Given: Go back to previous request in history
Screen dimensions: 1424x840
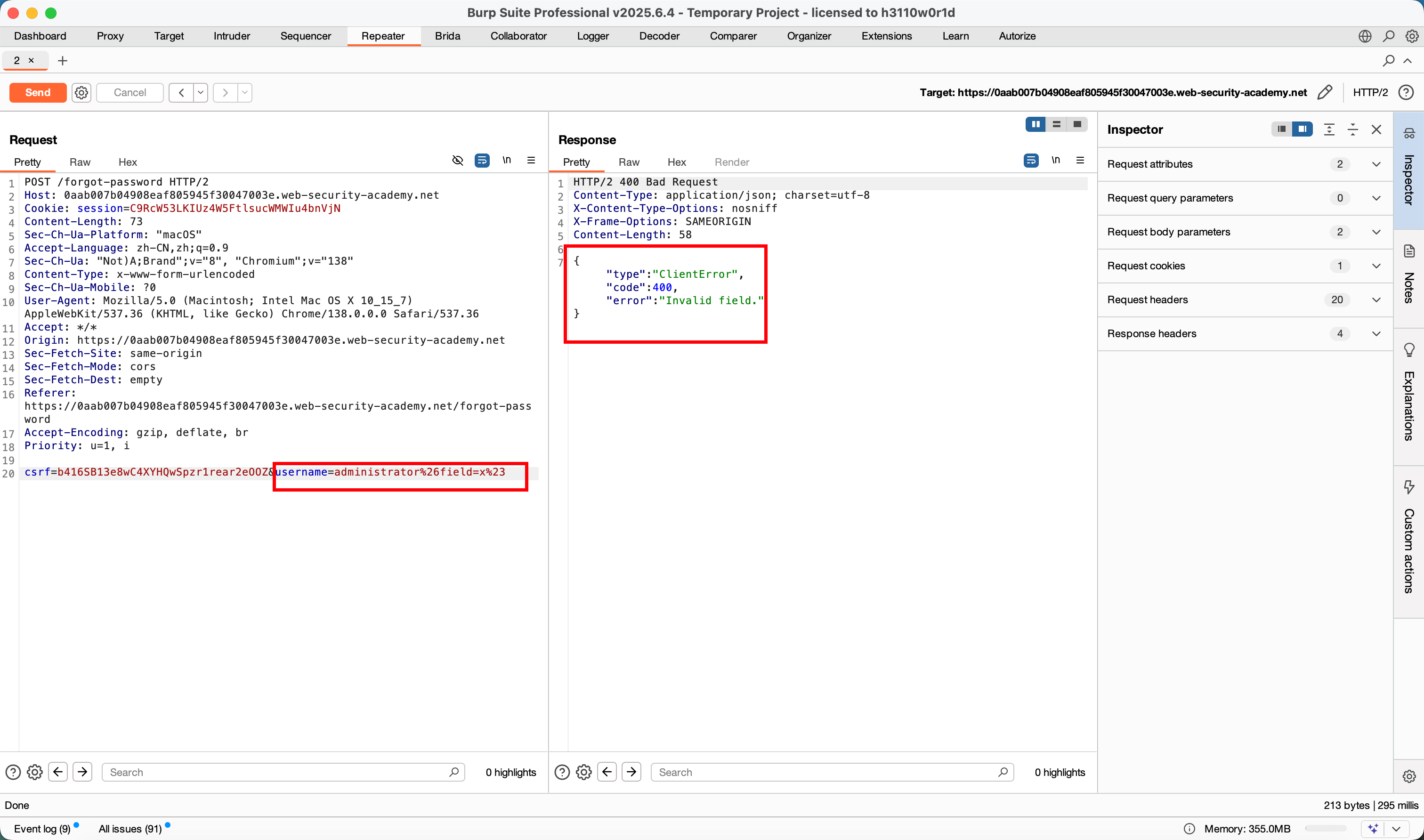Looking at the screenshot, I should (181, 92).
